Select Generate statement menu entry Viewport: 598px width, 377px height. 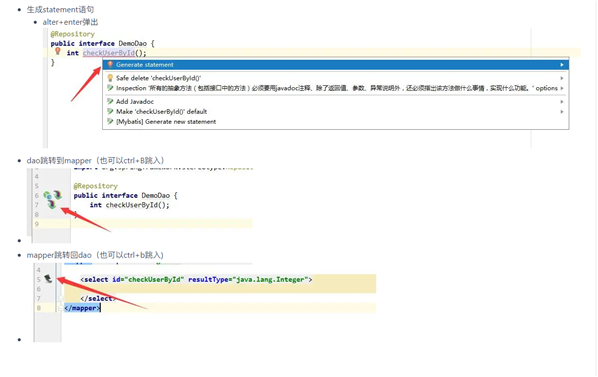336,65
